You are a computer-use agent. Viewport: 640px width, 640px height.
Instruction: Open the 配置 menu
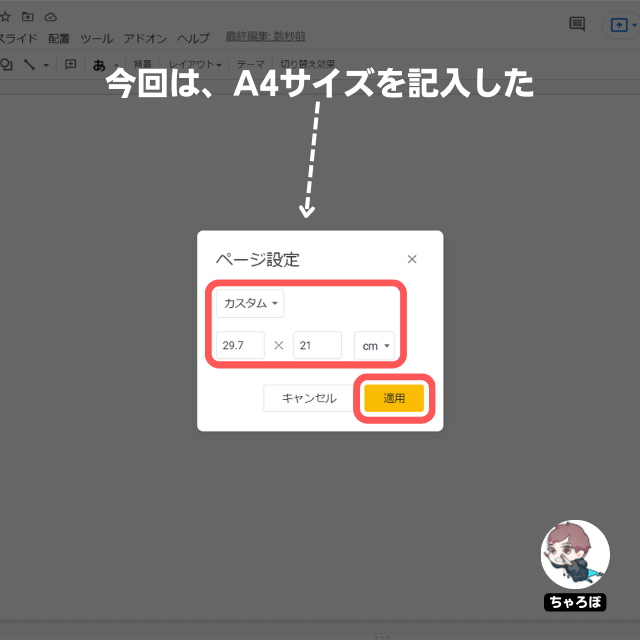click(x=59, y=38)
